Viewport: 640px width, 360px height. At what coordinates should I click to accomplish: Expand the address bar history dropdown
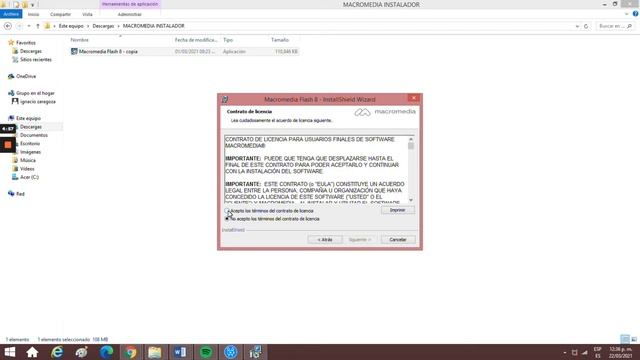tap(577, 26)
